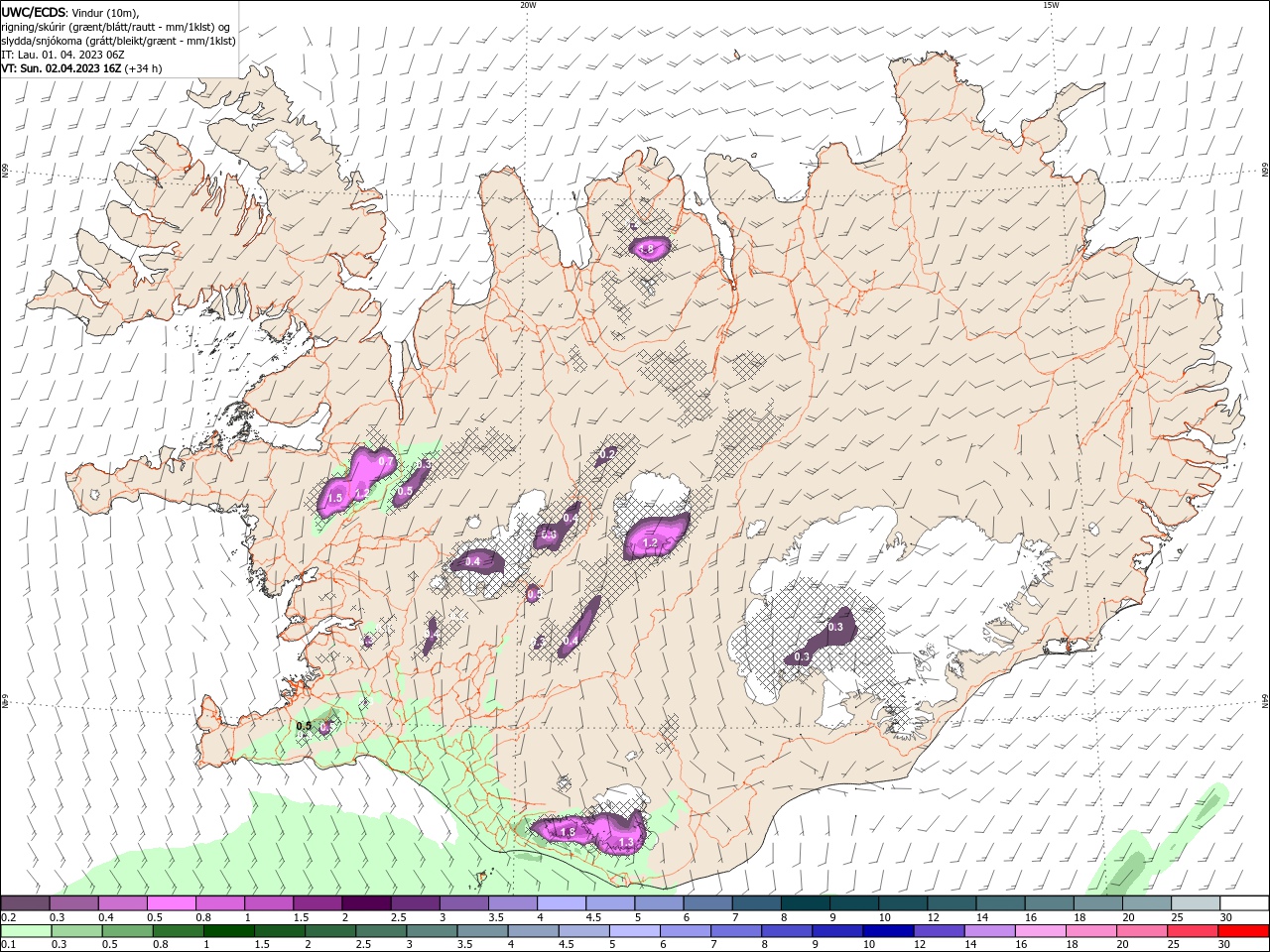1270x952 pixels.
Task: Click the 'rigning/skúrir (grænt/blátt/rautt - mm/1klst) og' line
Action: tap(116, 27)
